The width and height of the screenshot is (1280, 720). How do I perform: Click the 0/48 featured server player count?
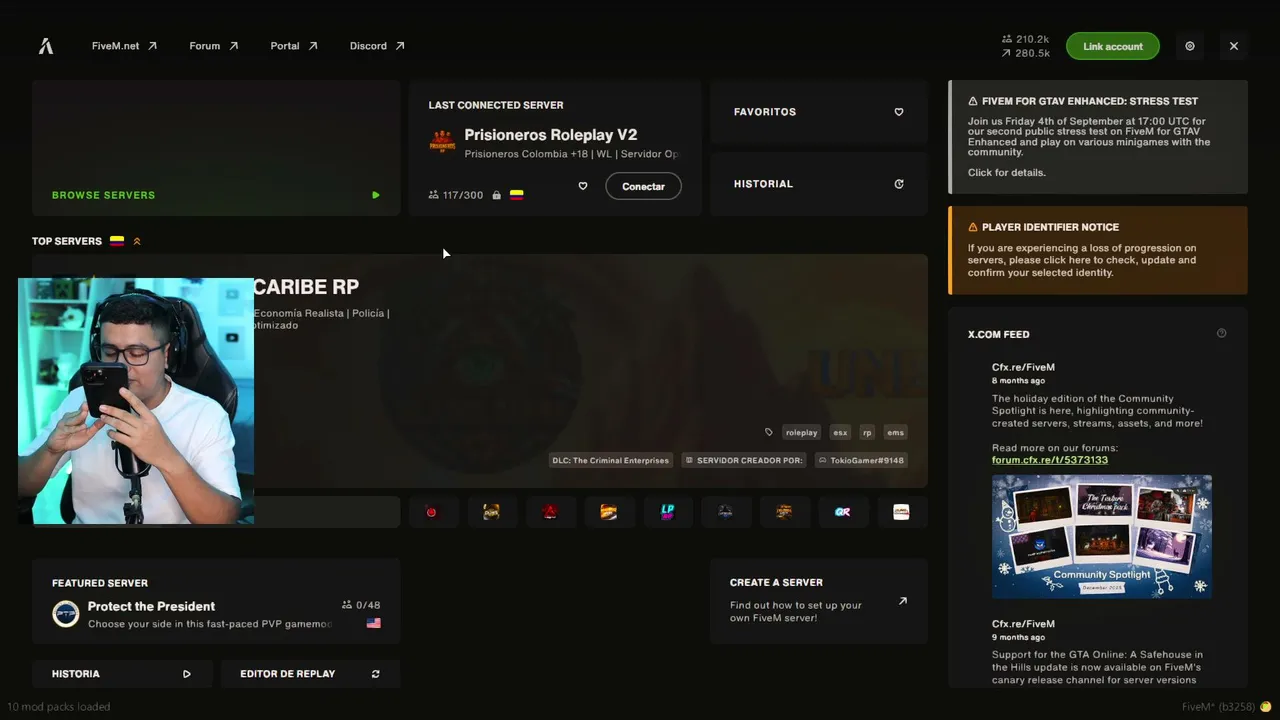tap(361, 605)
